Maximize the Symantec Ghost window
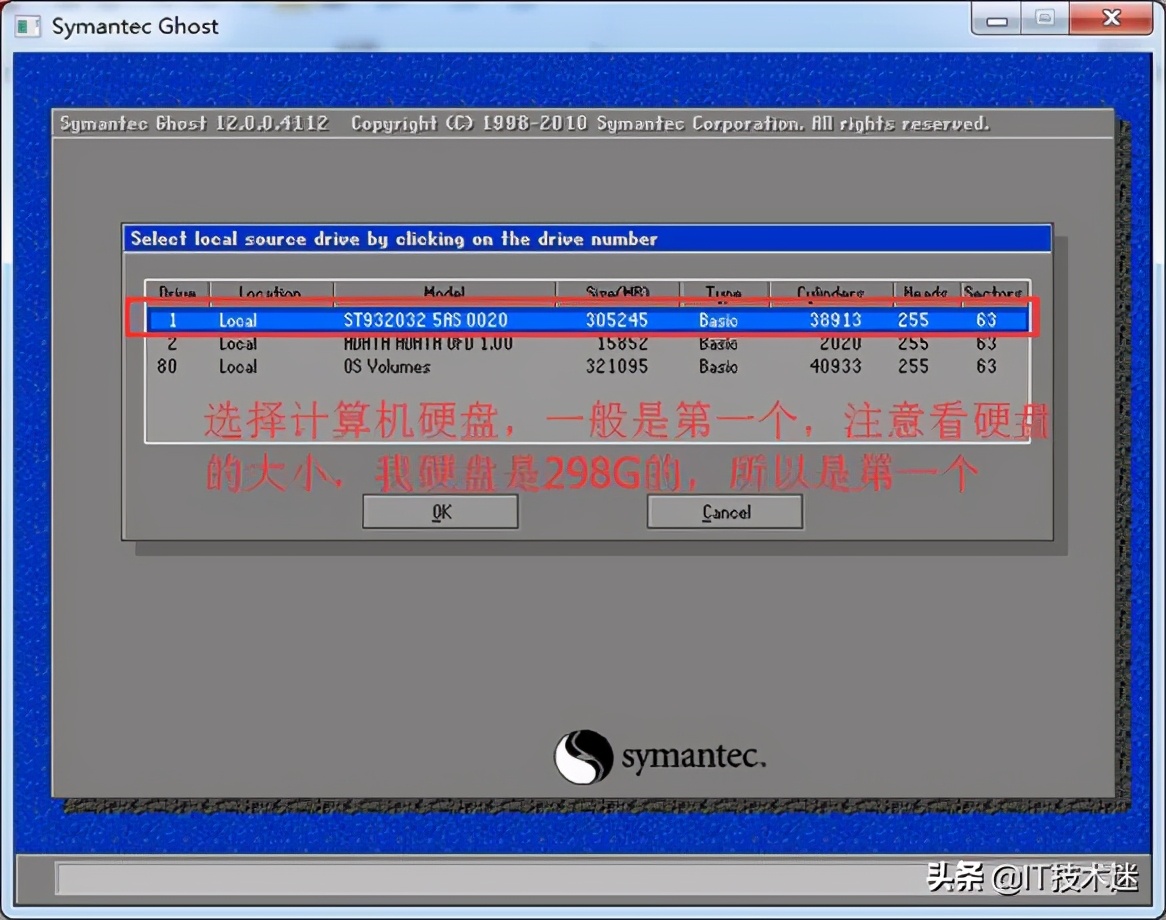 [1045, 19]
